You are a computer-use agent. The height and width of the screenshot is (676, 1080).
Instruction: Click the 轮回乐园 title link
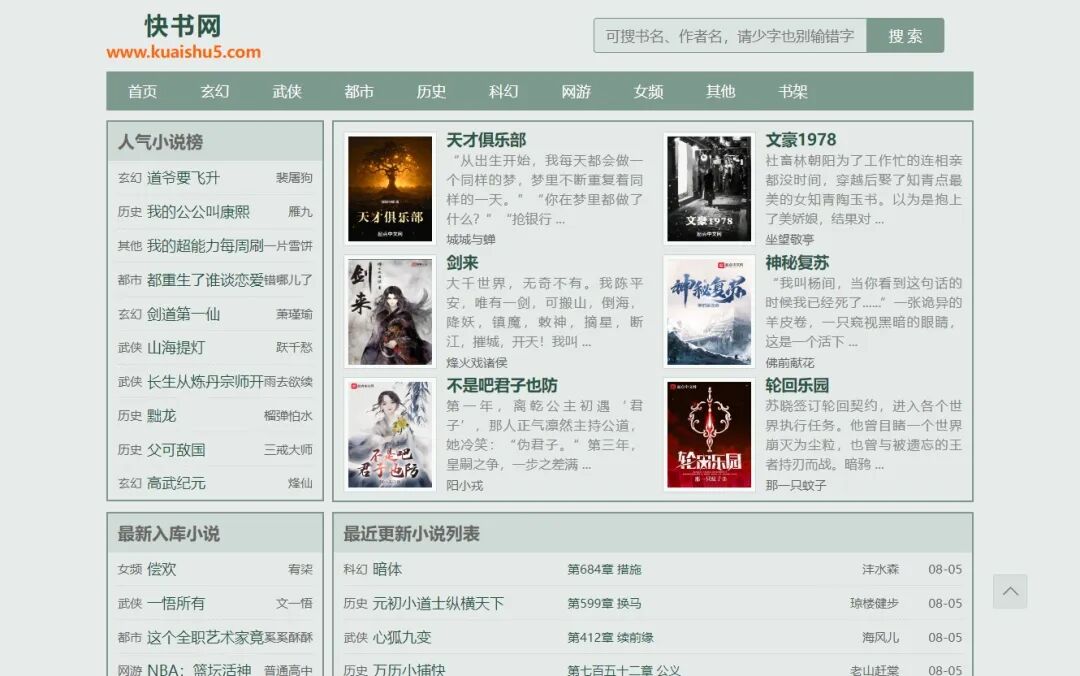tap(797, 385)
